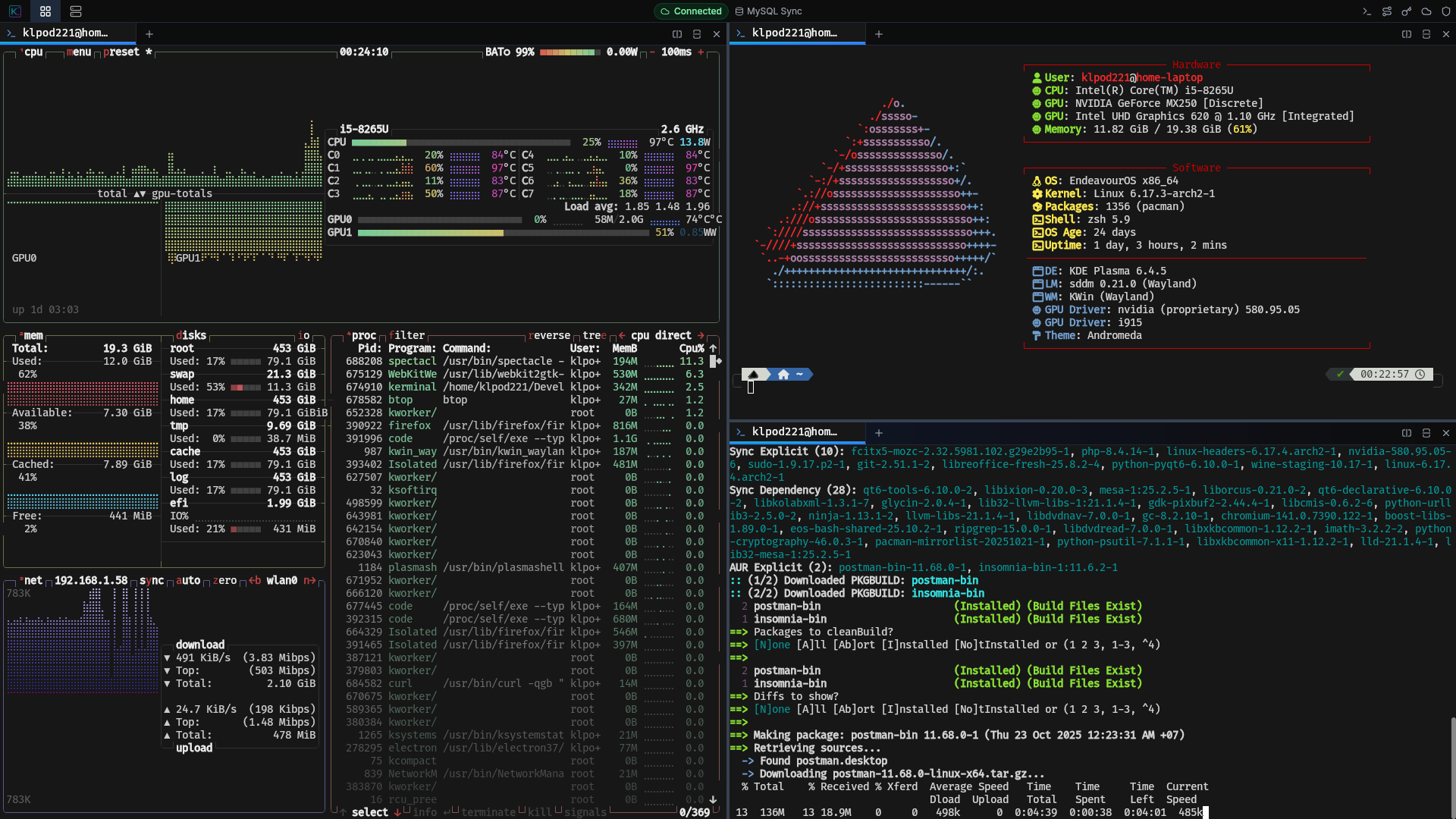This screenshot has height=819, width=1456.
Task: Toggle reverse sorting in the btop process panel
Action: 551,335
